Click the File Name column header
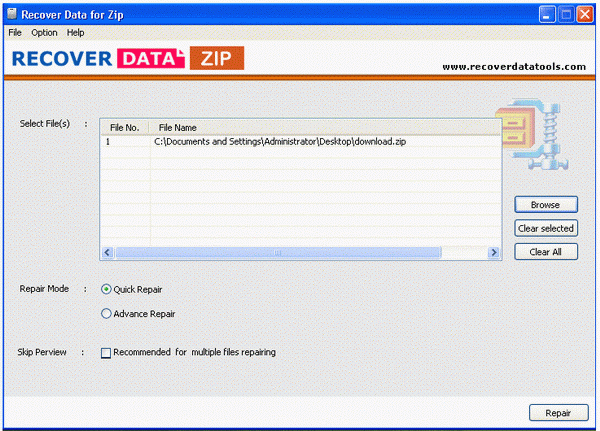 coord(325,127)
